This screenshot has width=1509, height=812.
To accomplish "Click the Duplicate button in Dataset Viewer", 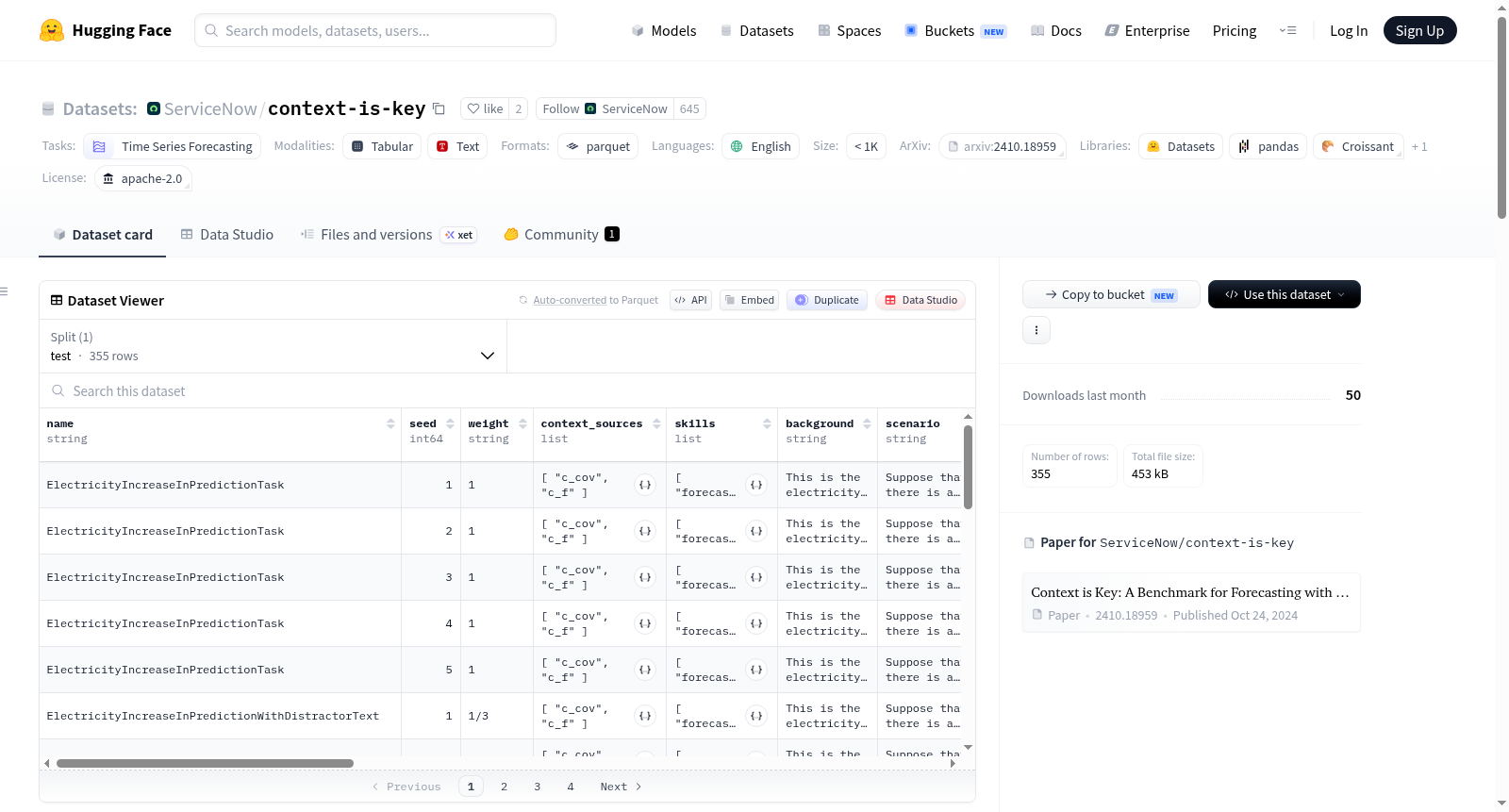I will [x=827, y=300].
